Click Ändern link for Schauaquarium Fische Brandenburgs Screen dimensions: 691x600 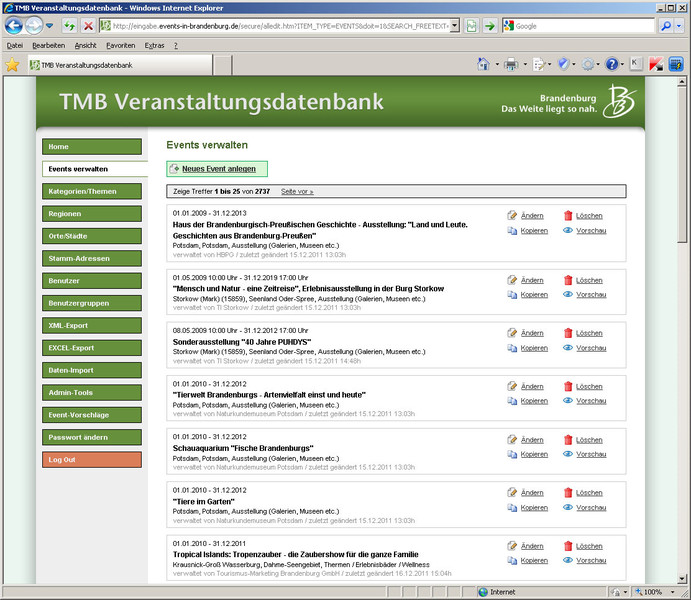pyautogui.click(x=532, y=440)
